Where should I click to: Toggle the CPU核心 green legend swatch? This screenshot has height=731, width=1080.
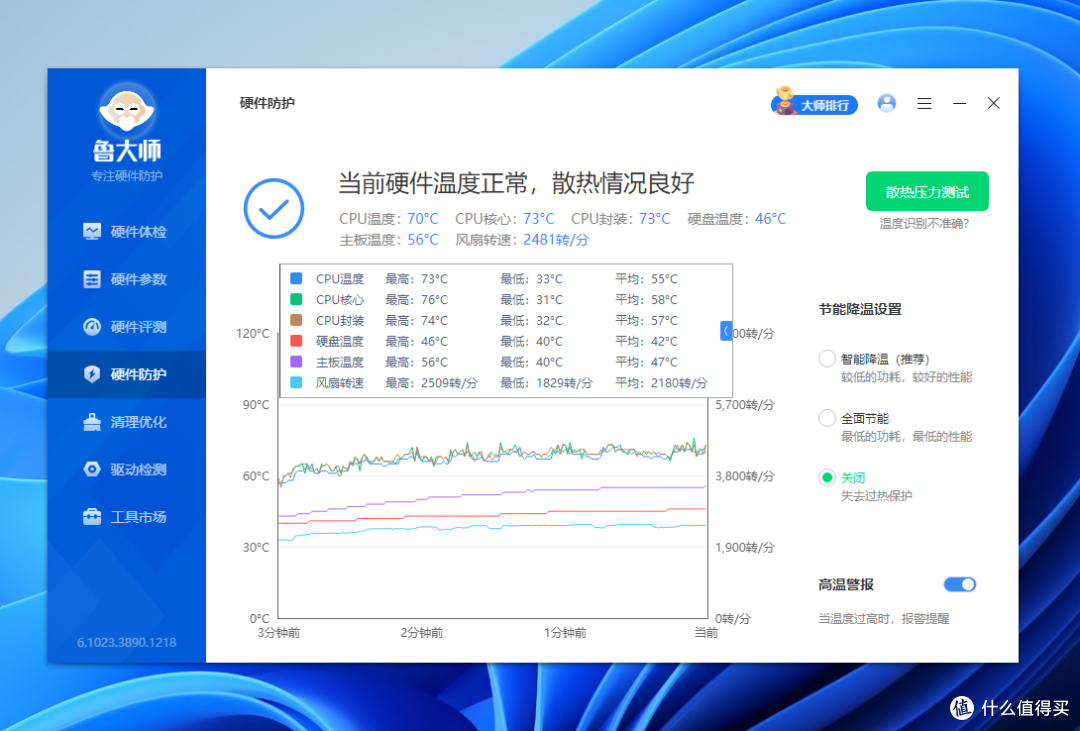(296, 299)
